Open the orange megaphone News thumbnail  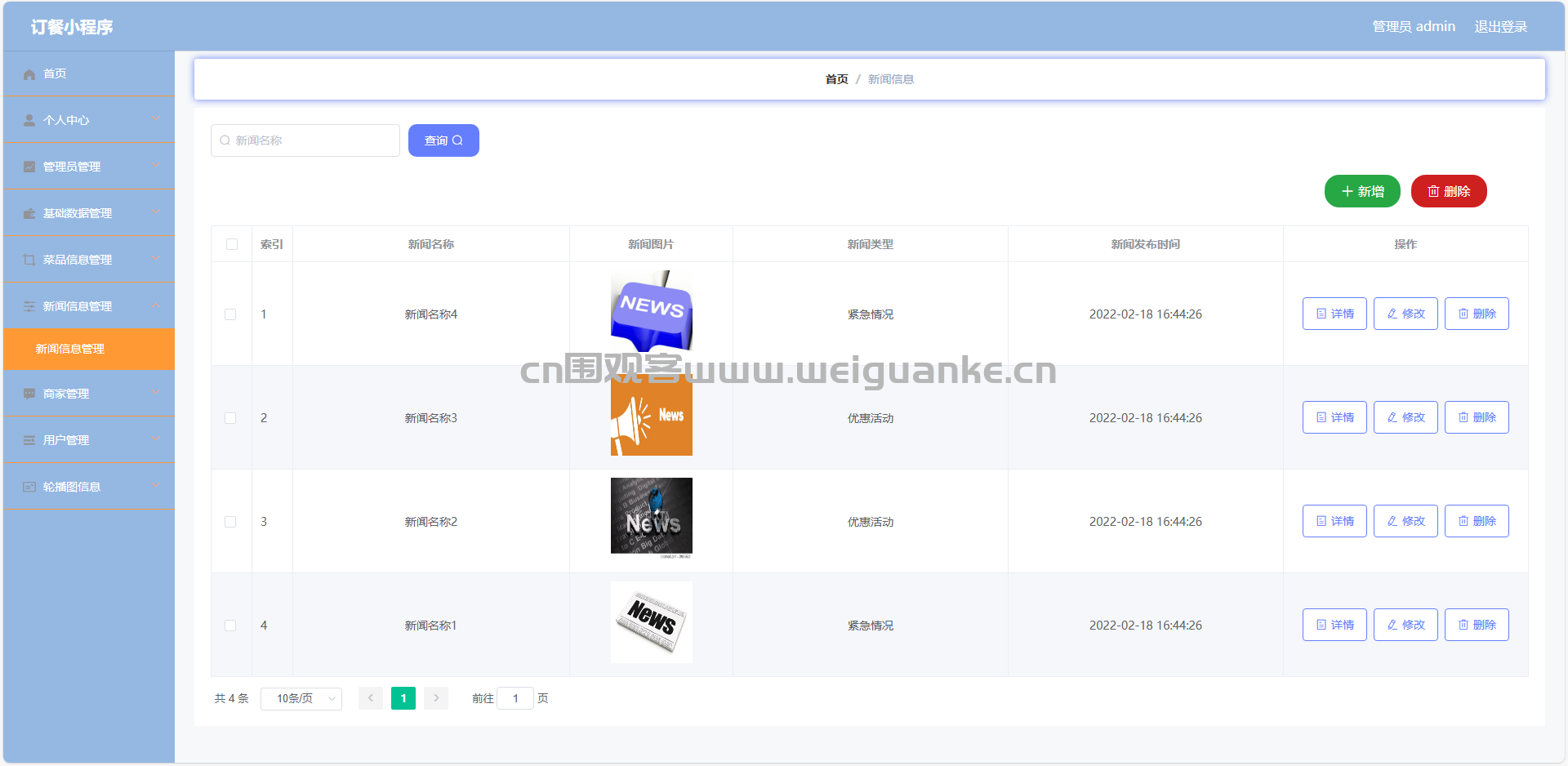[652, 415]
